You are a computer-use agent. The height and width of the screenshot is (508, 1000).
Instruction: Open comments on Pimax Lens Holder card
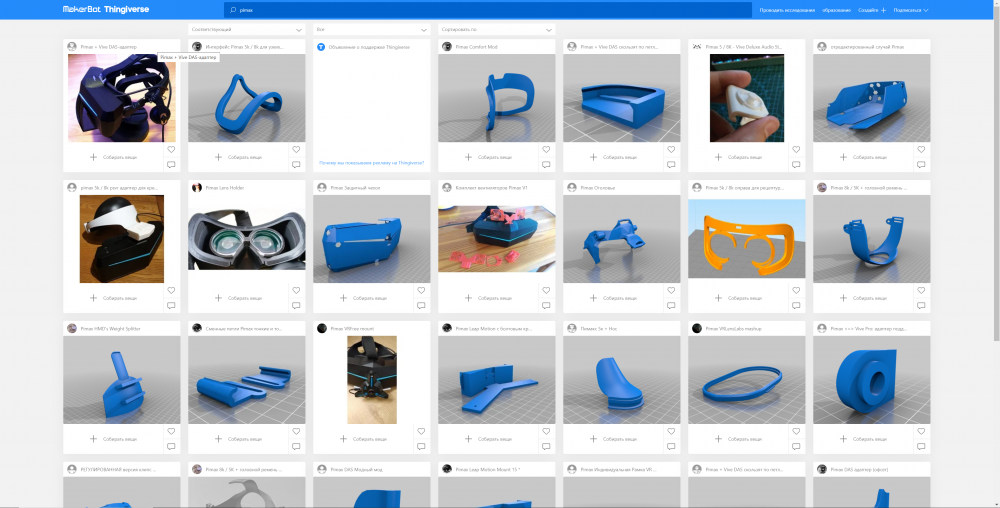tap(296, 305)
